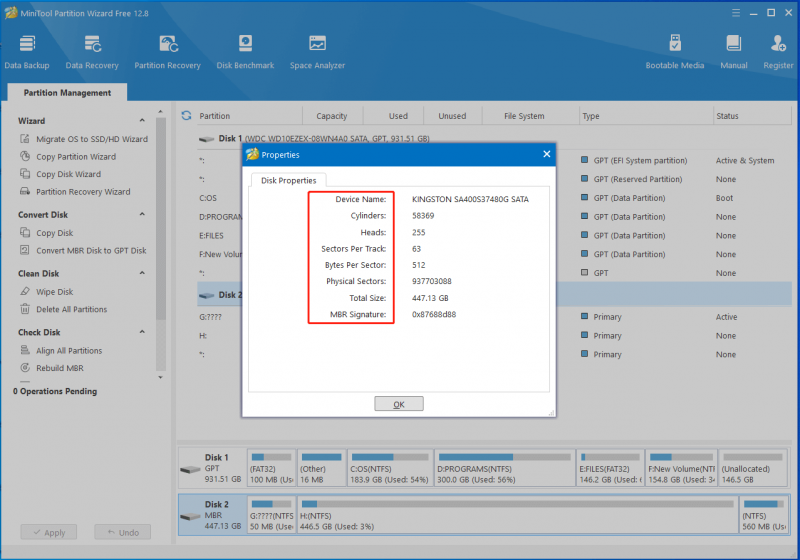Collapse the Clean Disk section
800x560 pixels.
click(x=142, y=273)
